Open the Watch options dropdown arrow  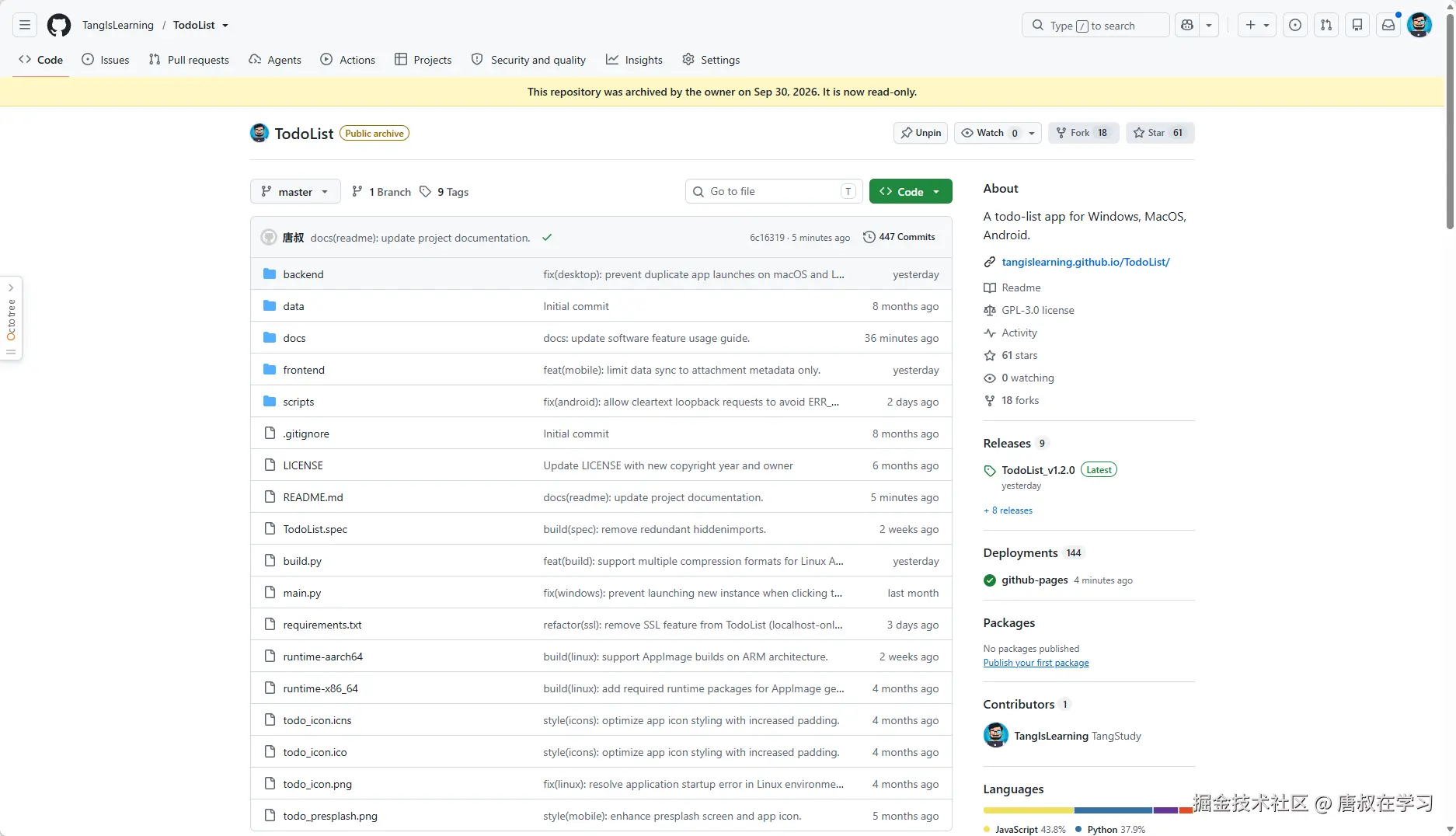pos(1032,133)
